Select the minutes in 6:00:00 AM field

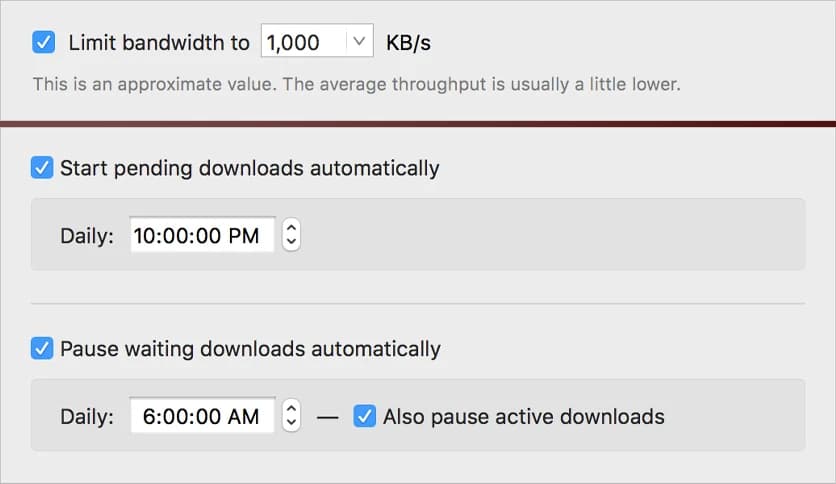172,417
